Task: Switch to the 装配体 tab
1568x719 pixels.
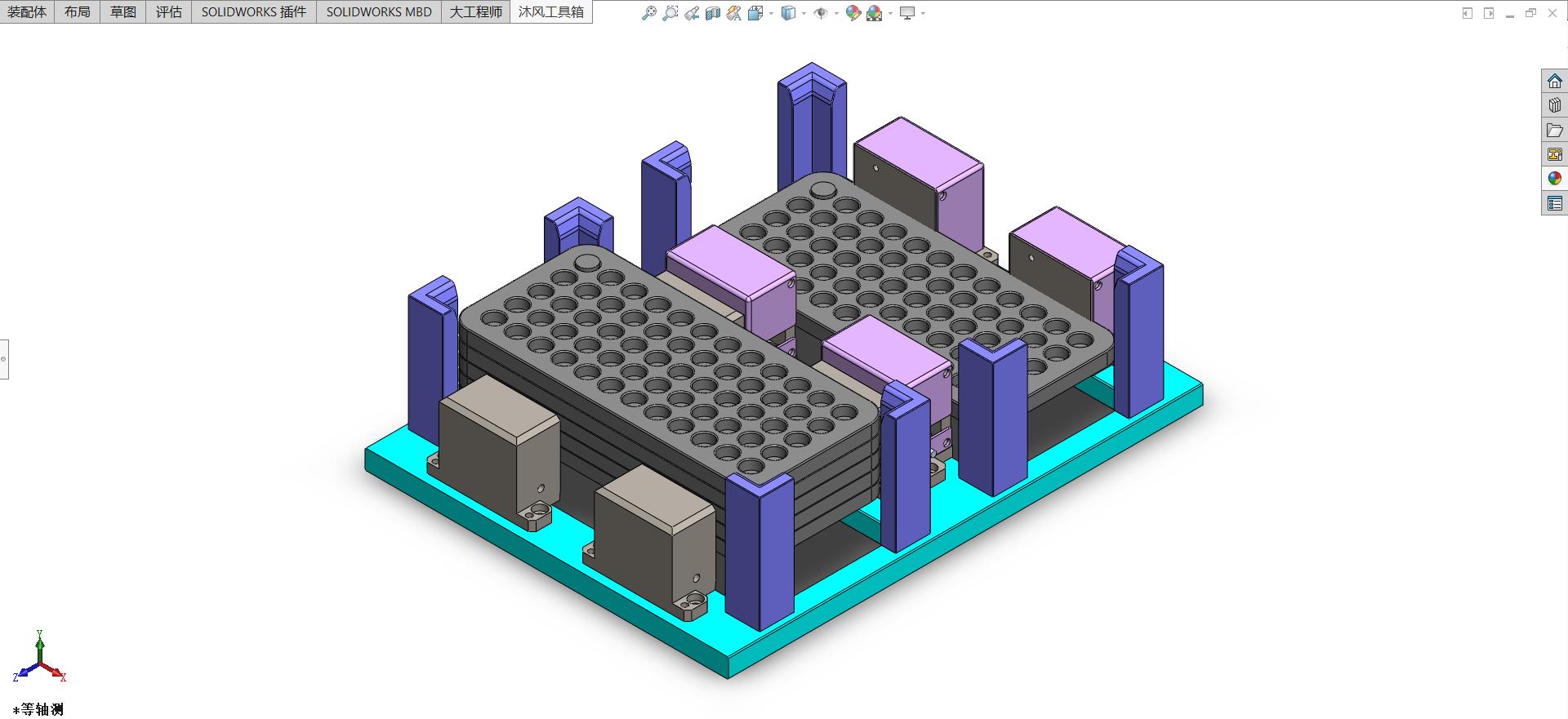Action: [27, 11]
